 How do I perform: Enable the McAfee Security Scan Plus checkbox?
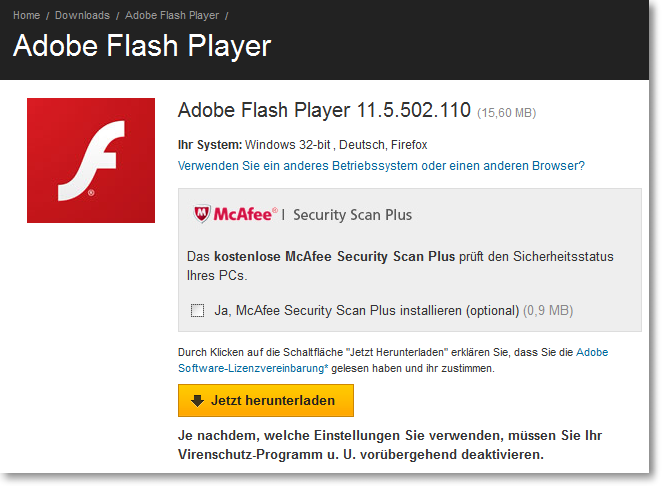tap(197, 310)
